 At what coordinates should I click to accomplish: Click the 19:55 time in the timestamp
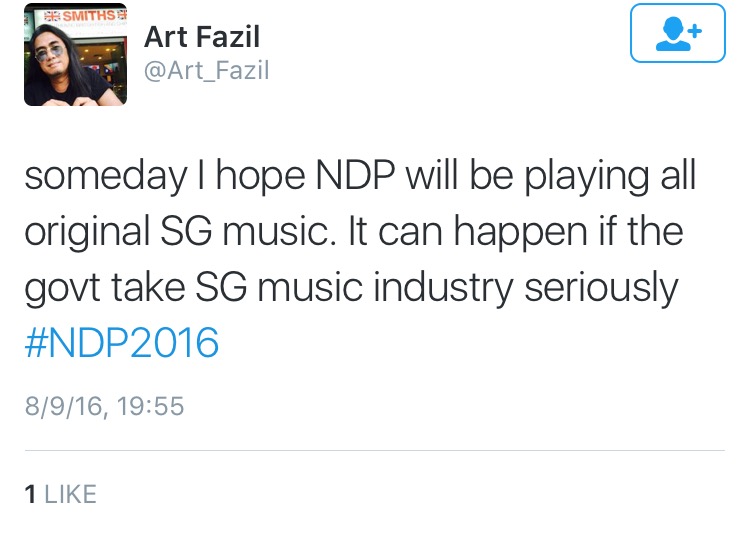point(150,406)
